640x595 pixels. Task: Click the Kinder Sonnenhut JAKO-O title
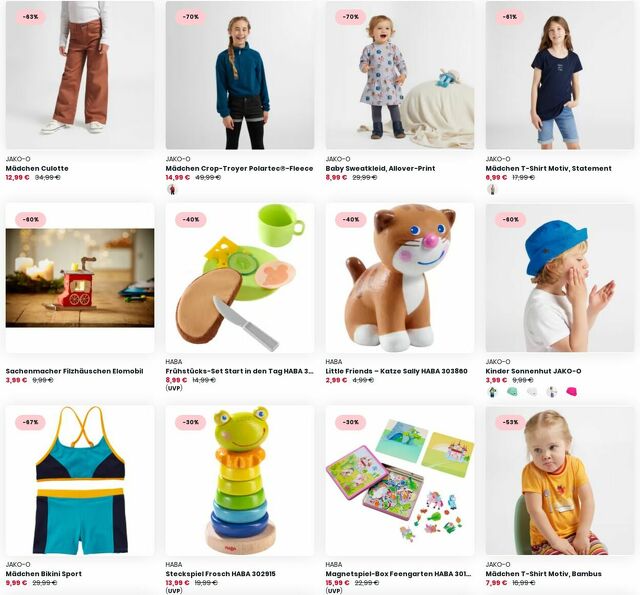pos(533,371)
